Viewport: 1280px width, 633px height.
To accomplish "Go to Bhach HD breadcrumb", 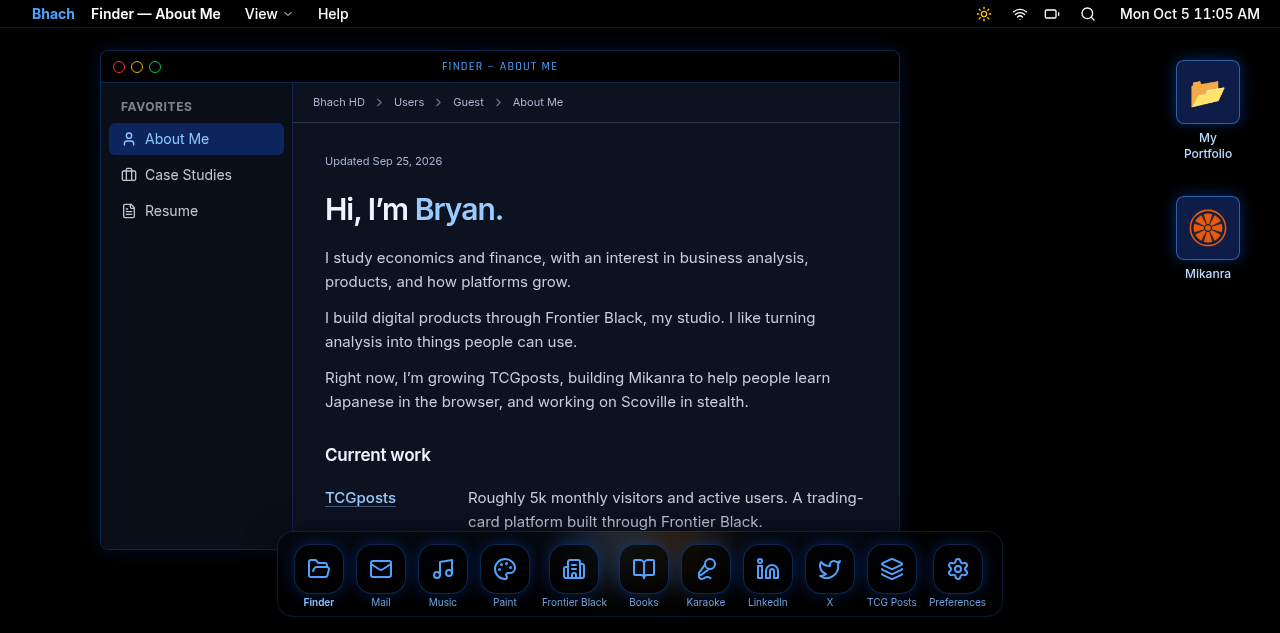I will tap(339, 102).
